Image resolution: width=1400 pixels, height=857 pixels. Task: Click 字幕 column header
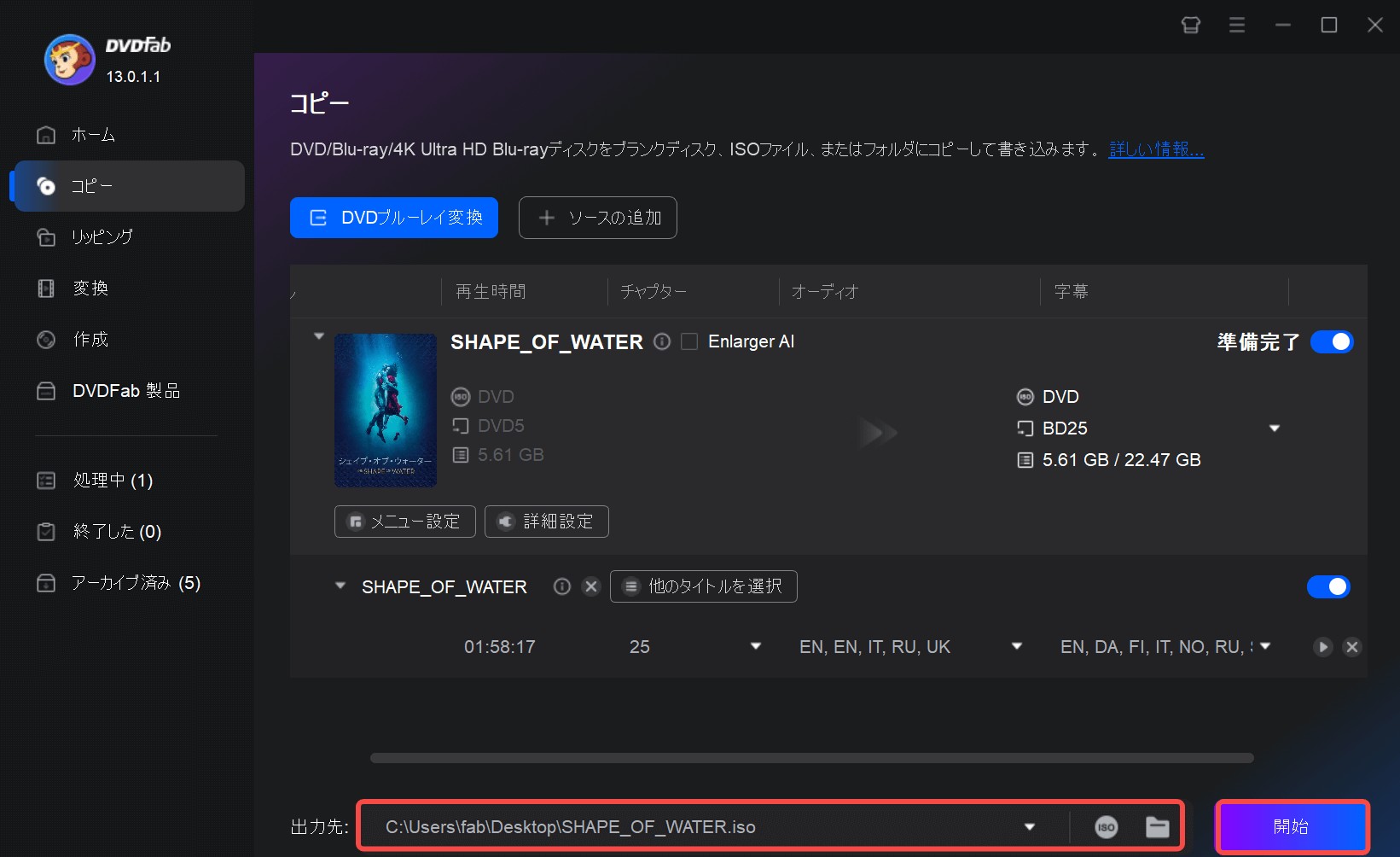tap(1072, 291)
